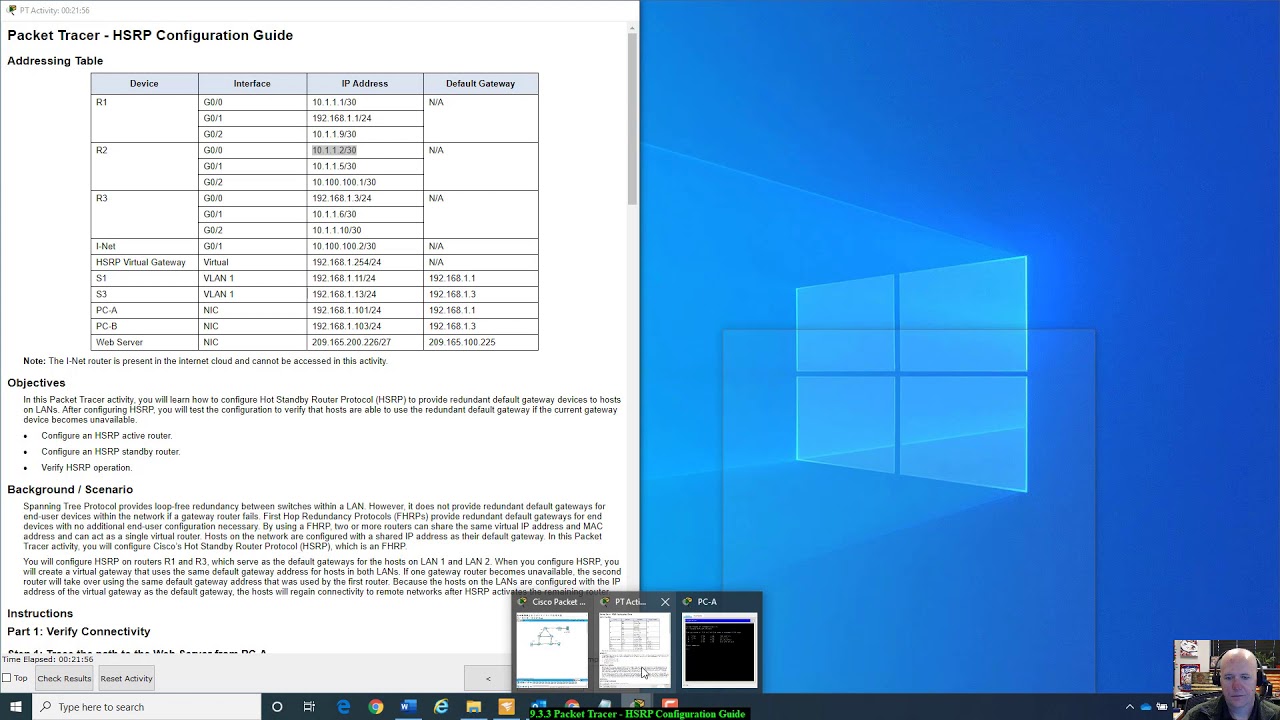Screen dimensions: 1280x720
Task: Show hidden system tray icons
Action: (1130, 707)
